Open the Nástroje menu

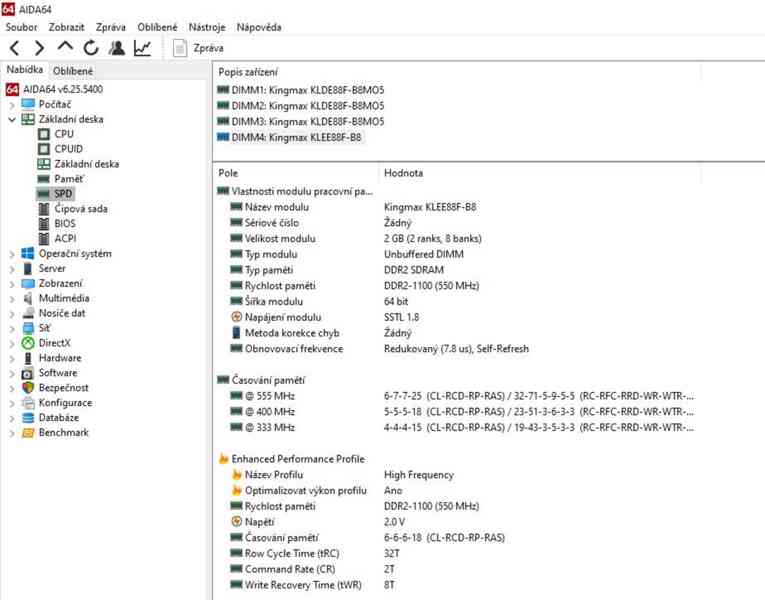click(x=207, y=27)
